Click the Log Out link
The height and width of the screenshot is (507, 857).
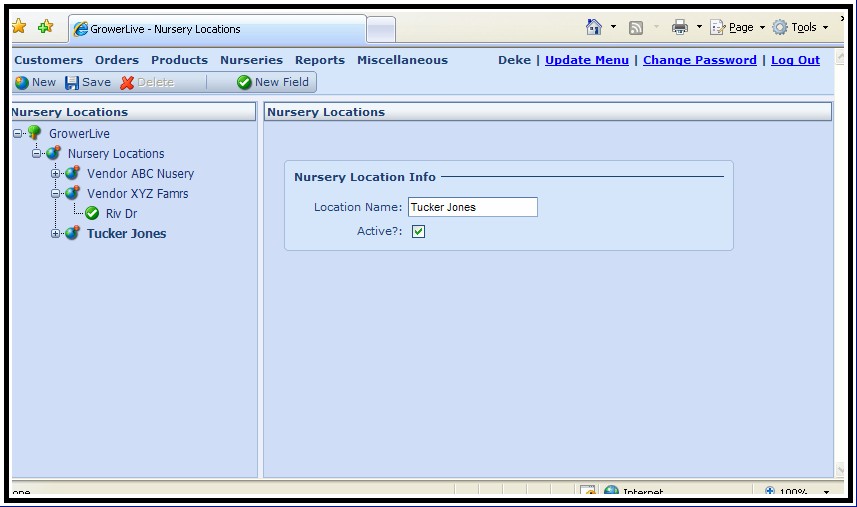(795, 60)
